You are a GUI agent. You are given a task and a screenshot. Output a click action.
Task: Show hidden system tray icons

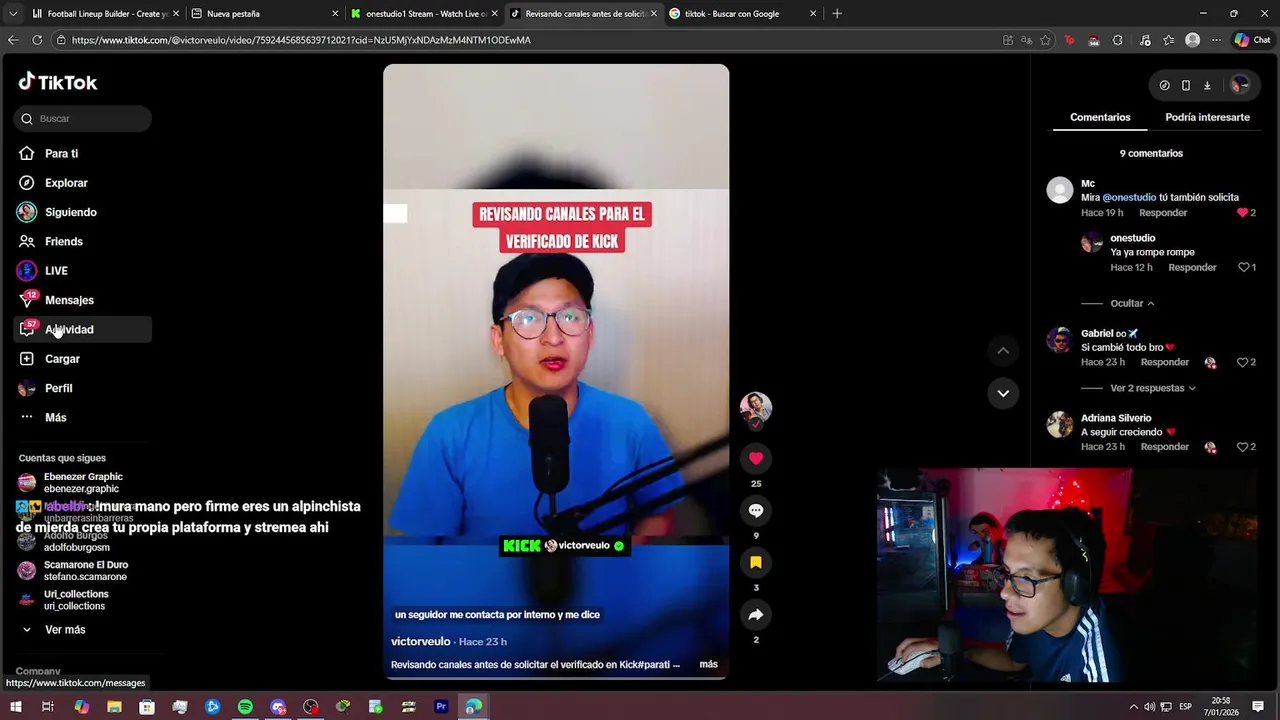click(1133, 707)
